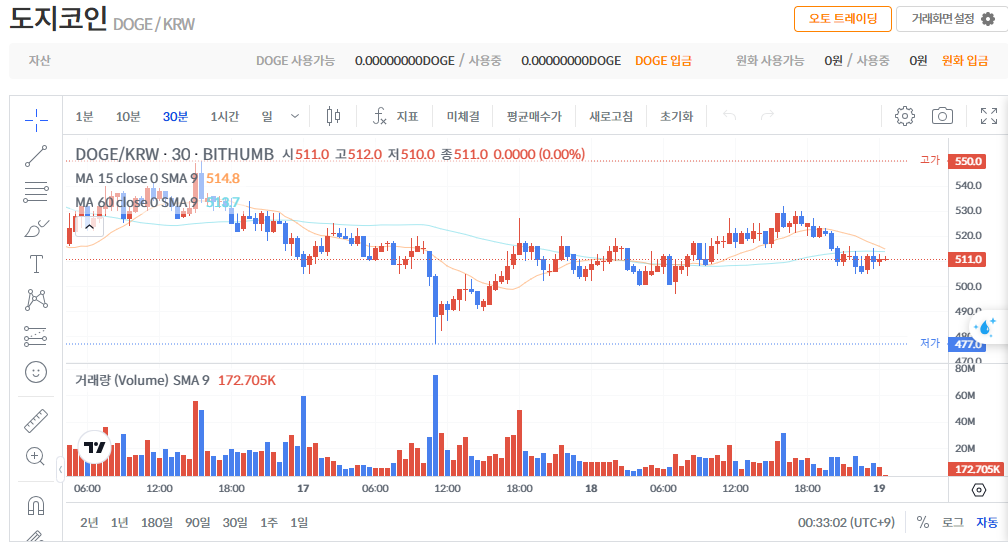
Task: Click the DOGE/KRW · 30 · BITHUMB legend title
Action: coord(174,154)
